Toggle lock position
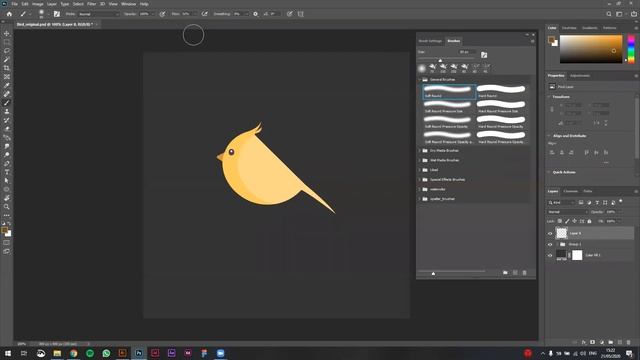 click(x=574, y=221)
